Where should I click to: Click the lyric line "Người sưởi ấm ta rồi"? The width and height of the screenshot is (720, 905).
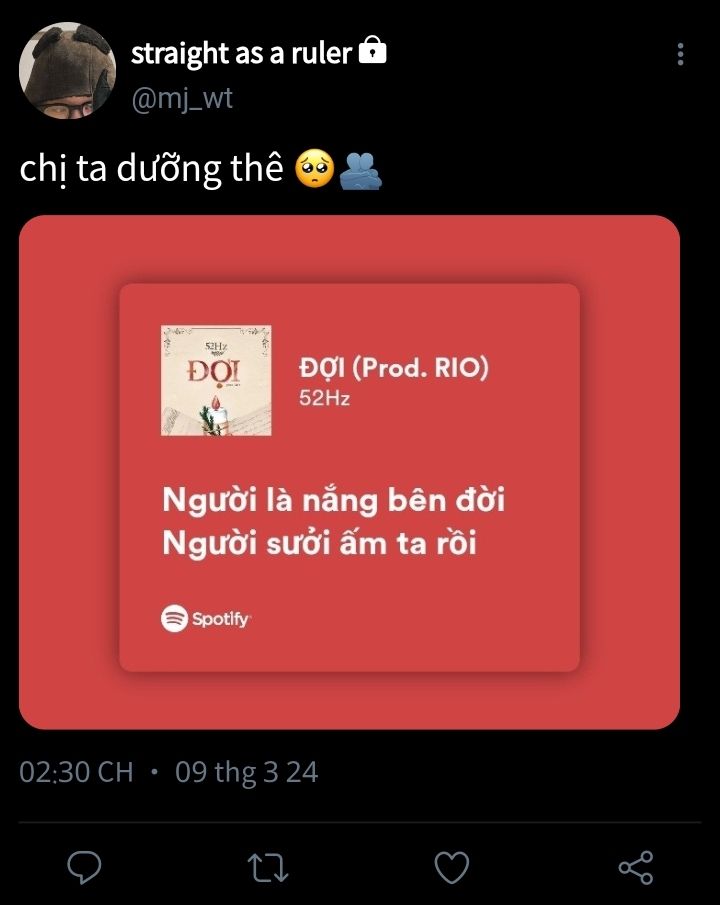319,543
